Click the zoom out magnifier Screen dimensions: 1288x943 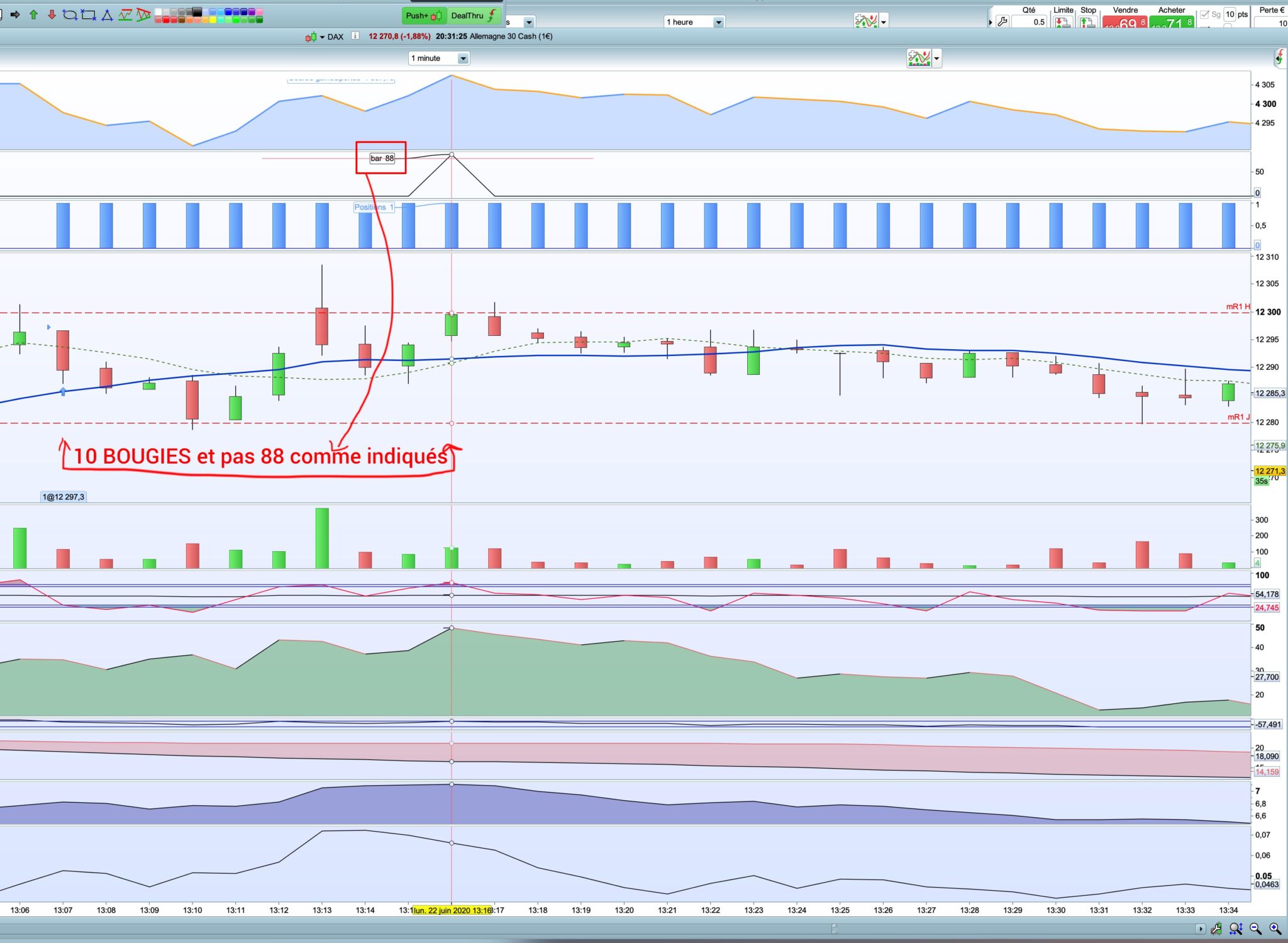(x=1255, y=929)
